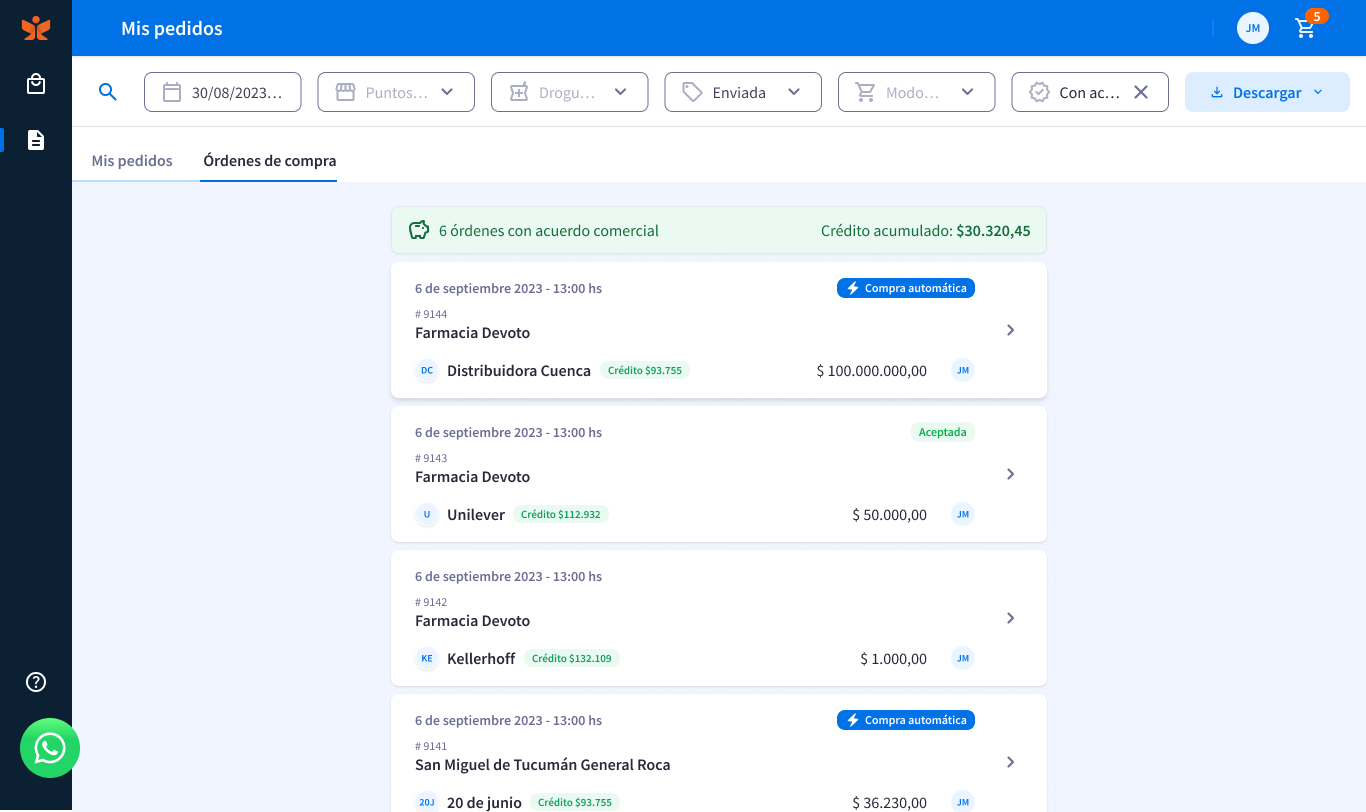Click the JM avatar on order 9142
Image resolution: width=1366 pixels, height=812 pixels.
(x=963, y=659)
